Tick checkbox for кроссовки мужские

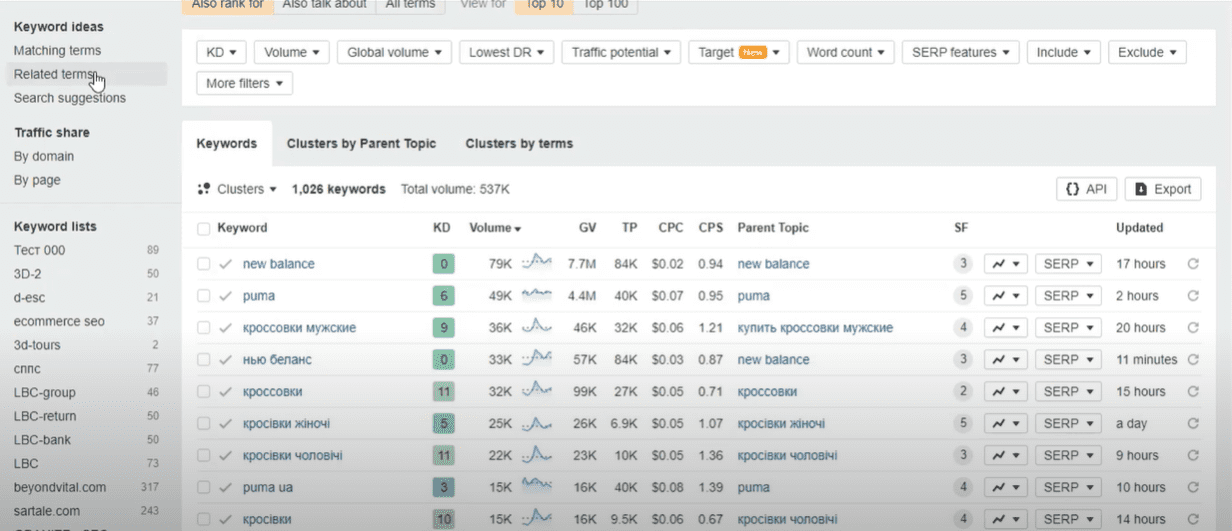click(204, 328)
